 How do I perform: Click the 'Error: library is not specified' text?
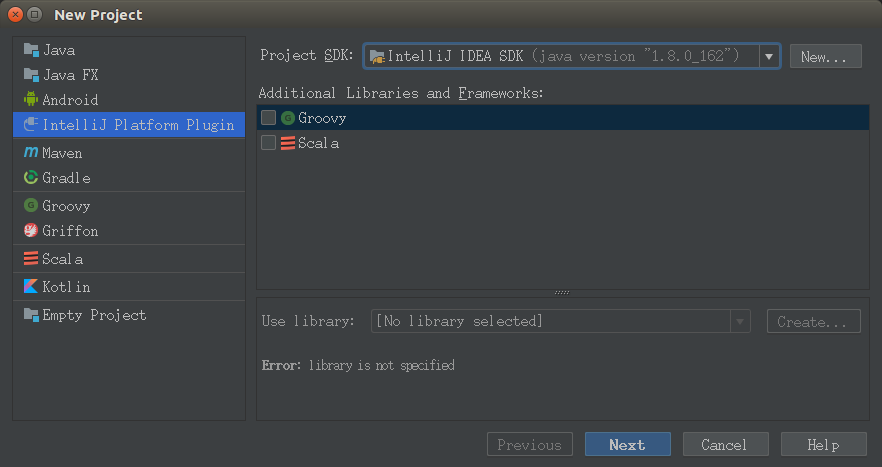click(x=358, y=365)
